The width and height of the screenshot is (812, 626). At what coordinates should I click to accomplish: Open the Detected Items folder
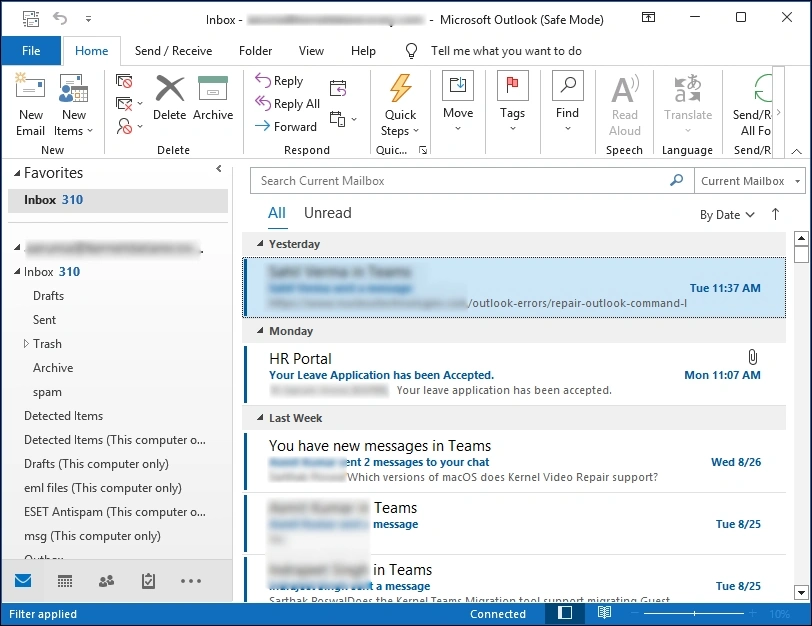click(63, 416)
